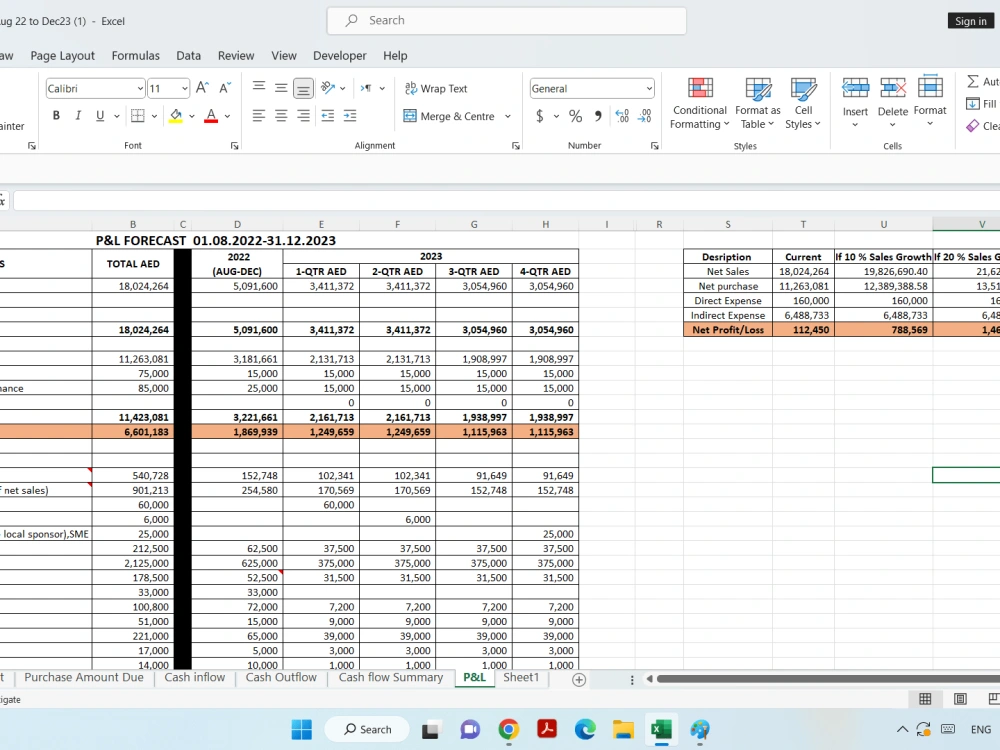1000x750 pixels.
Task: Open the Fill Colour dropdown arrow
Action: tap(191, 117)
